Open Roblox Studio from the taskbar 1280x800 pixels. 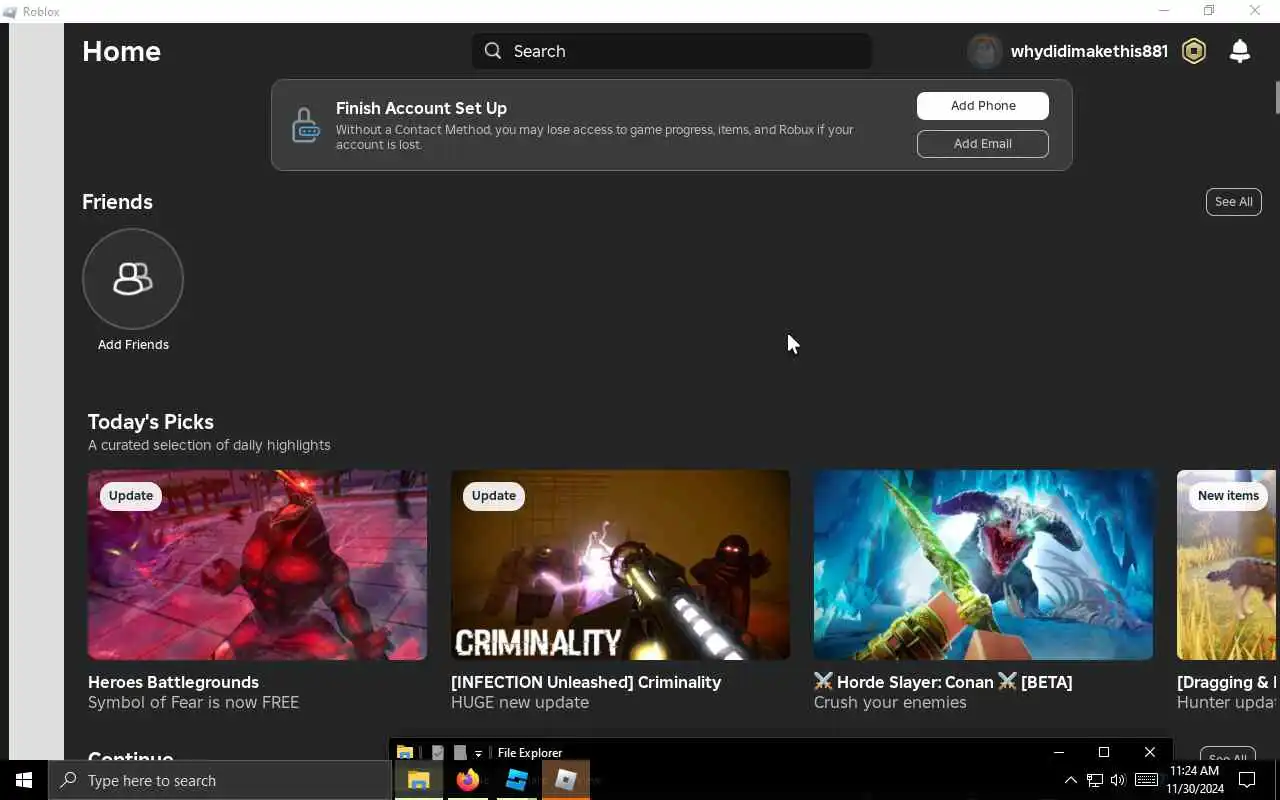click(x=517, y=780)
